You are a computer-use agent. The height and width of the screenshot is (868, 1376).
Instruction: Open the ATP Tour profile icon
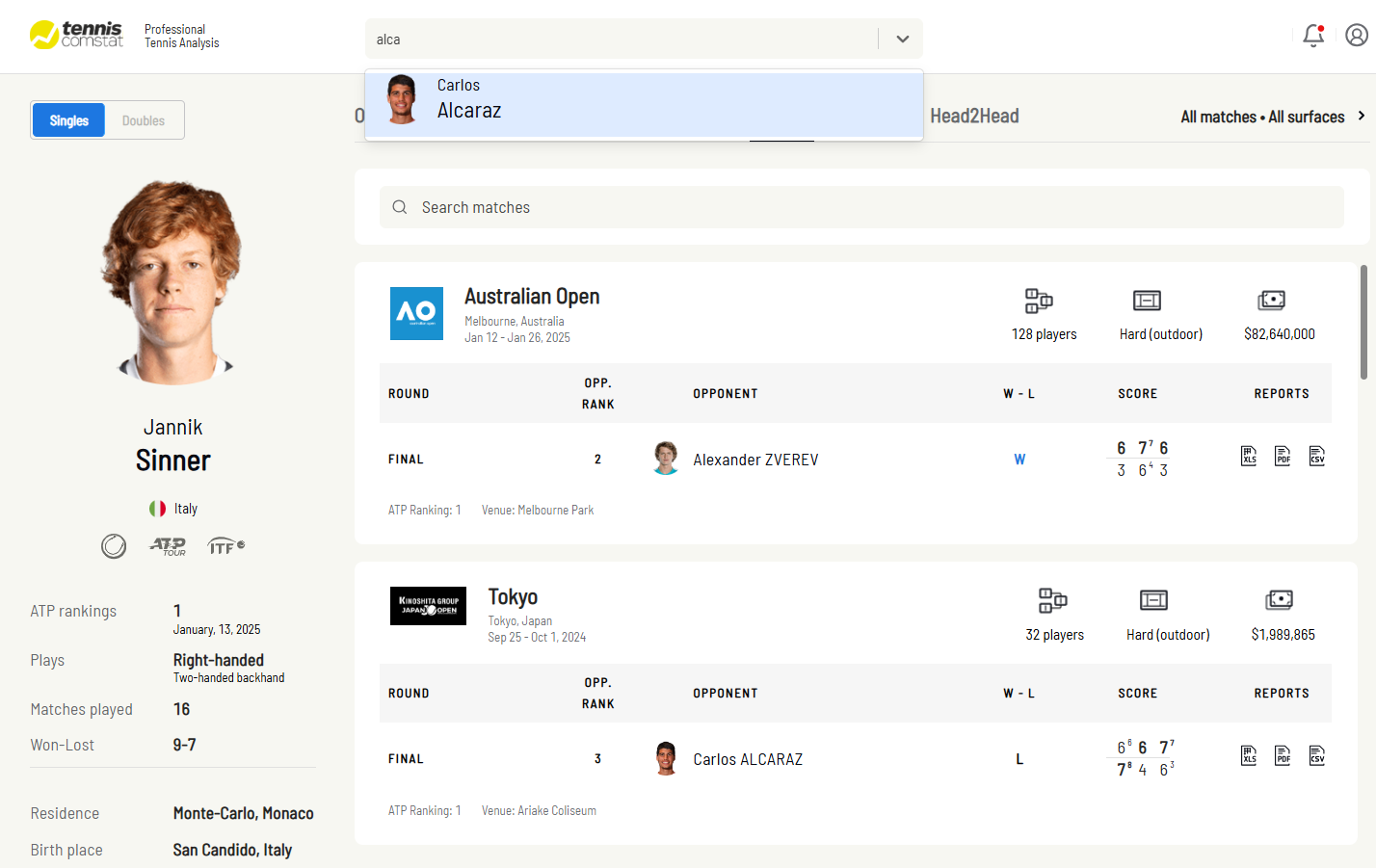click(x=169, y=546)
